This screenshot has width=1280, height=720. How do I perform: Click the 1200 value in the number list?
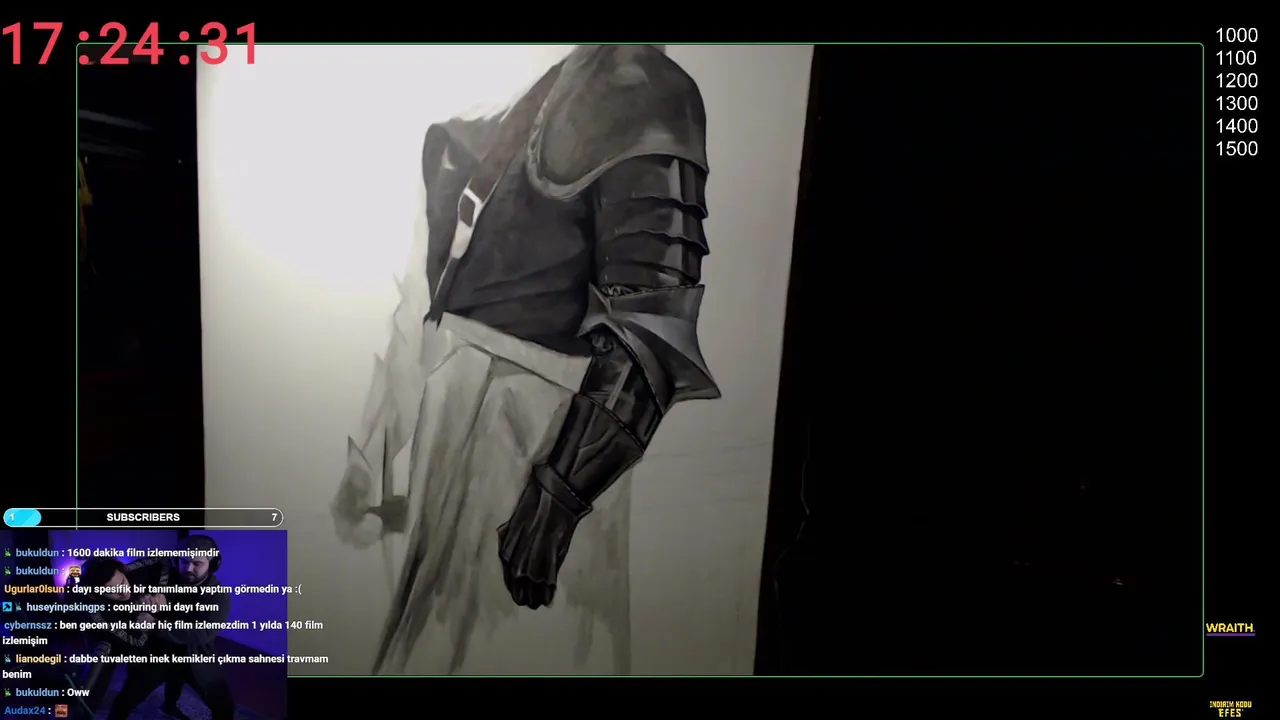pos(1236,81)
